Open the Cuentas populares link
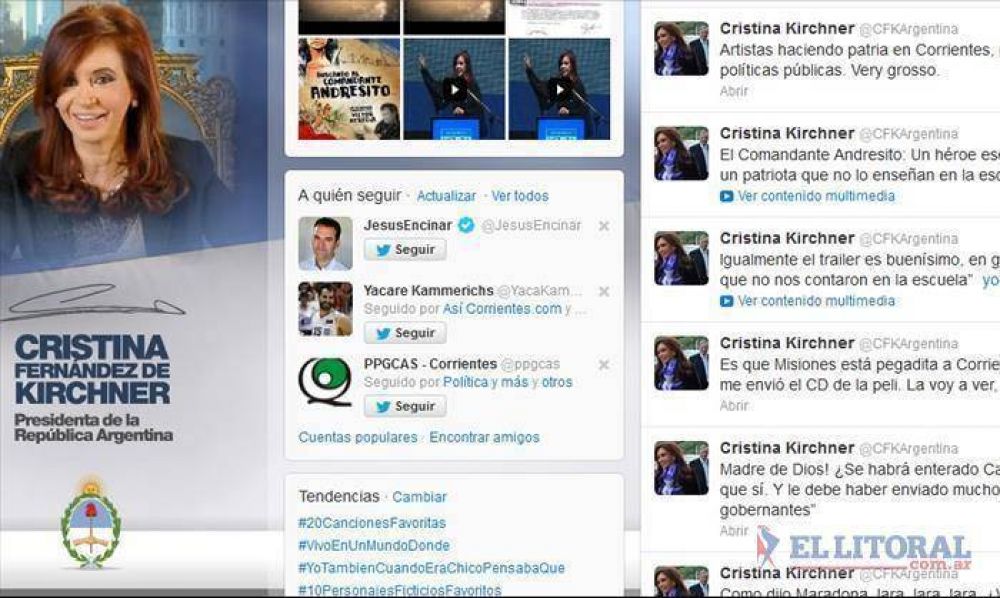 [358, 437]
